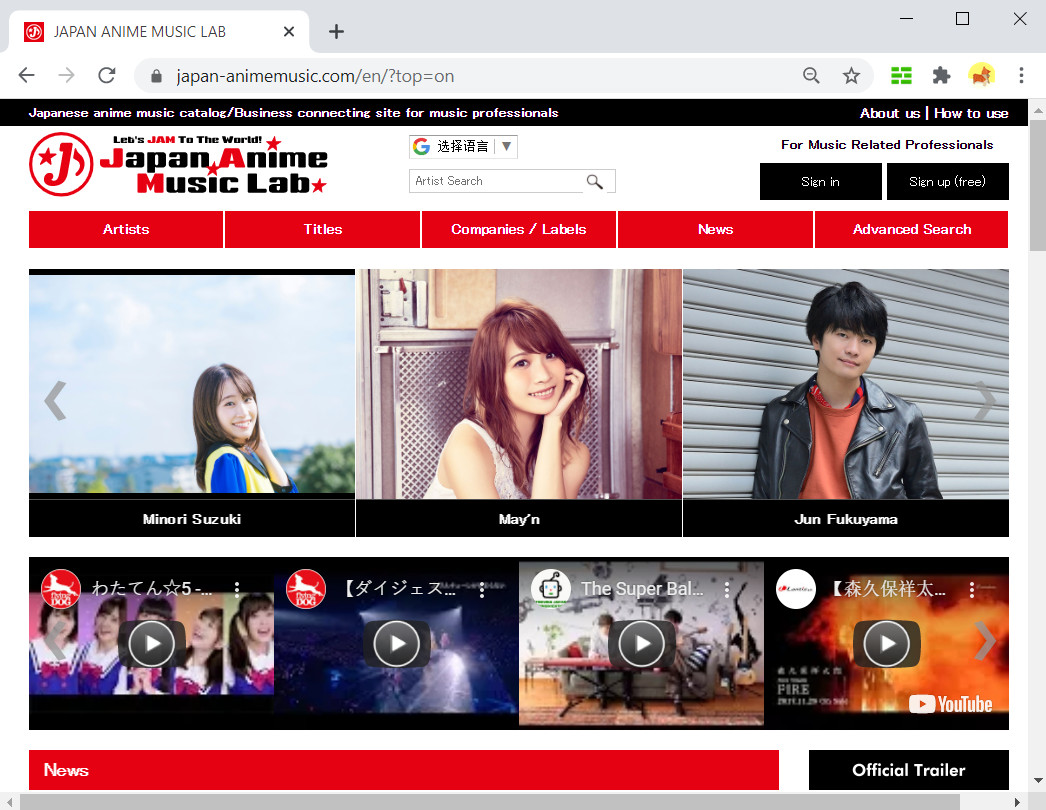Click the Official Trailer button
Image resolution: width=1046 pixels, height=810 pixels.
(x=908, y=770)
